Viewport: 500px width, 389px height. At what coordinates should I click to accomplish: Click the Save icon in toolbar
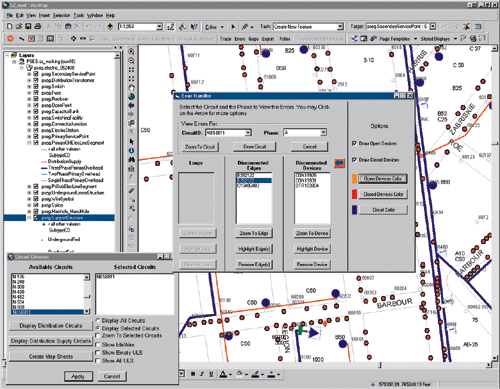pyautogui.click(x=28, y=26)
